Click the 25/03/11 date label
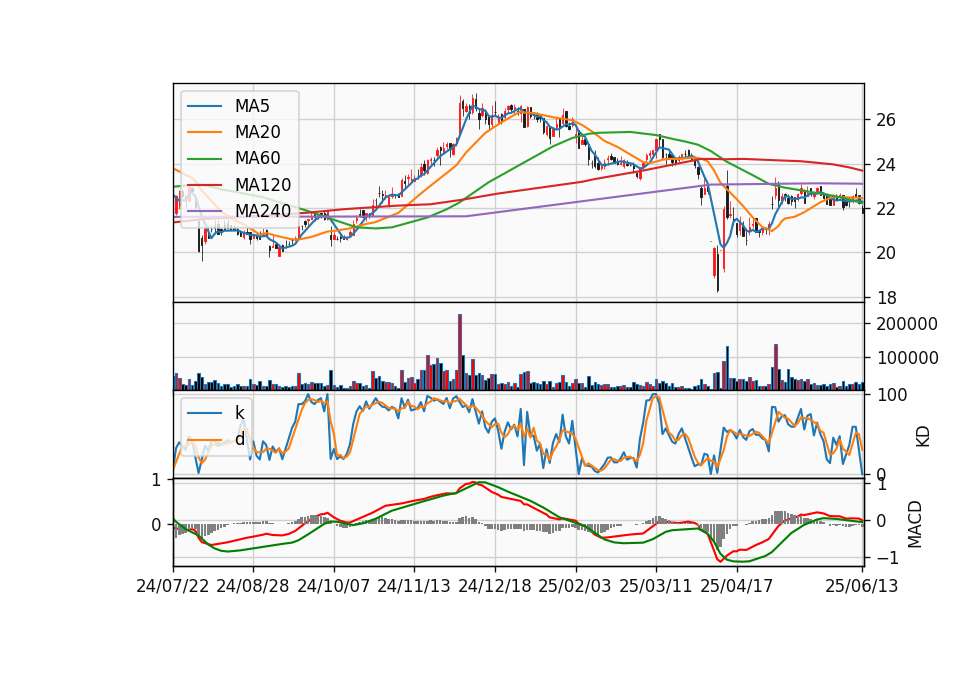The height and width of the screenshot is (690, 960). (656, 586)
